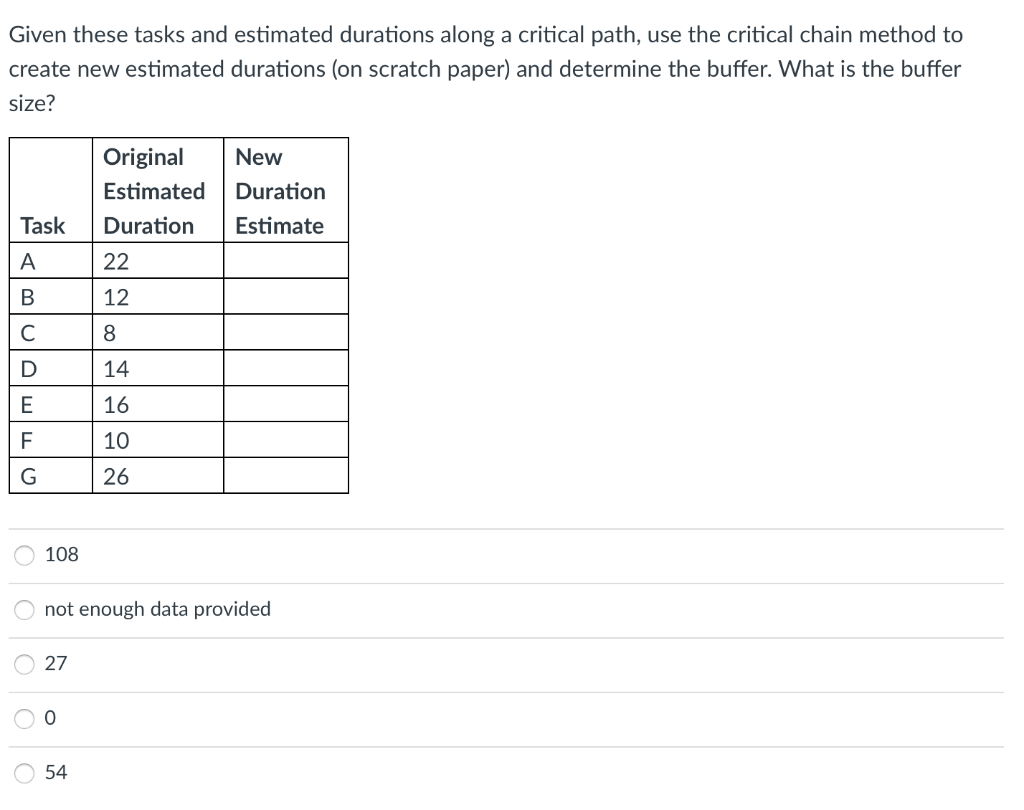Image resolution: width=1024 pixels, height=810 pixels.
Task: Click the "108" answer label text
Action: pos(62,555)
